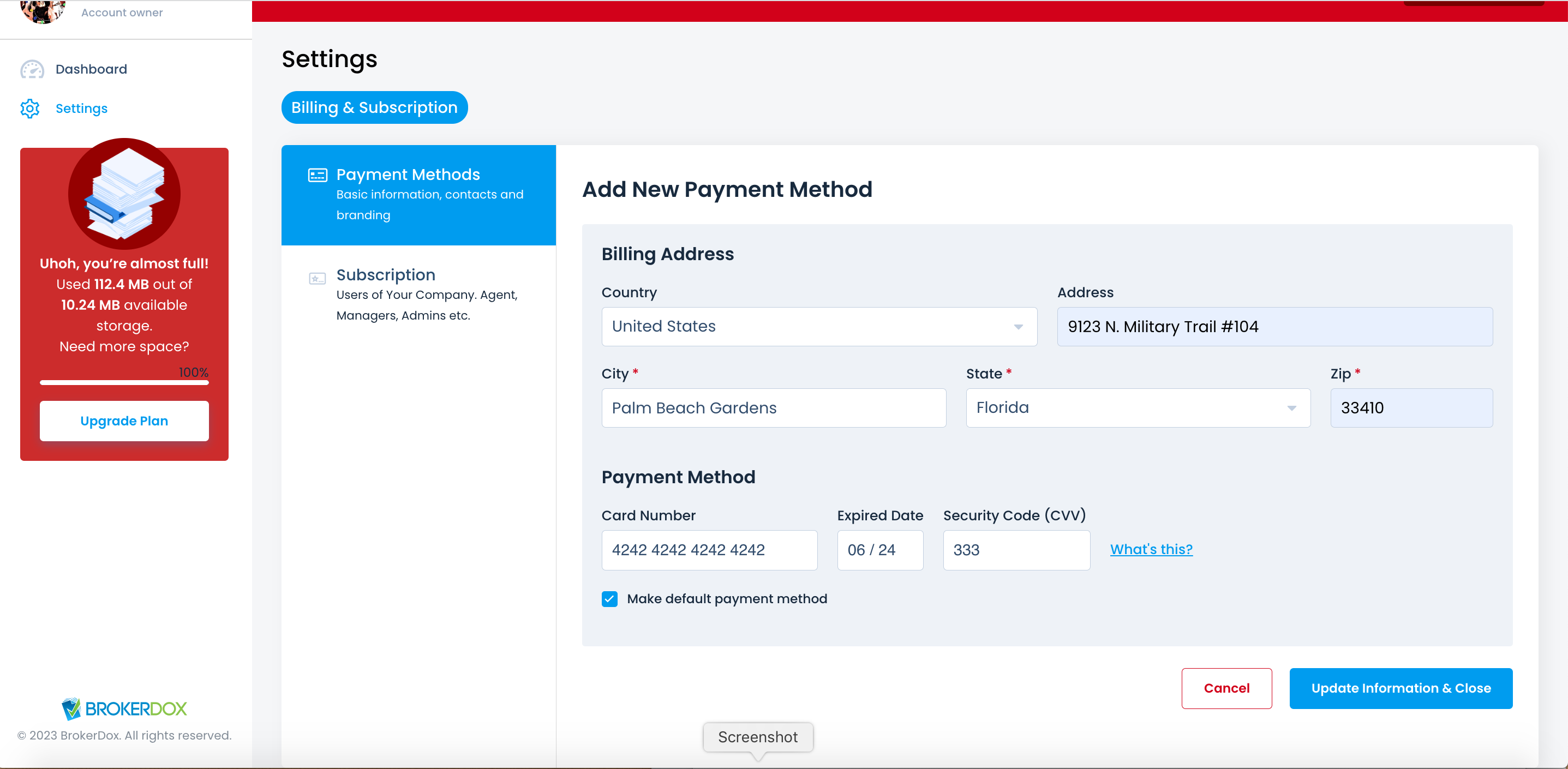
Task: Click the Address field with Military Trail
Action: click(1274, 327)
